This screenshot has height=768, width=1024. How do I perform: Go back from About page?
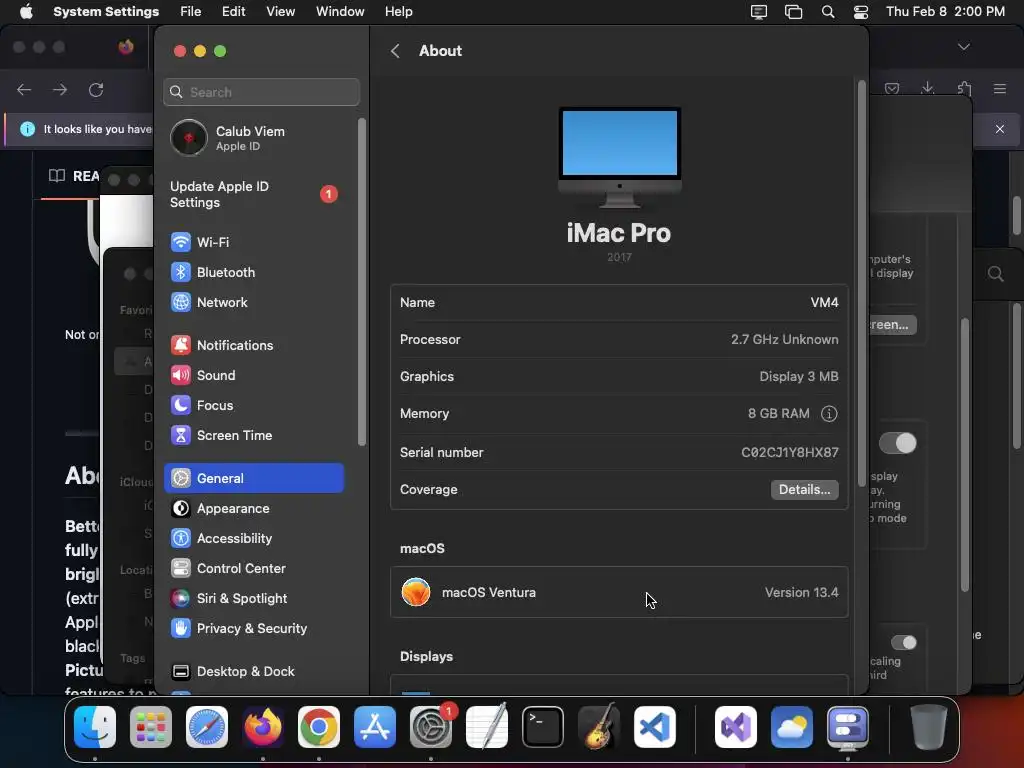(x=395, y=51)
